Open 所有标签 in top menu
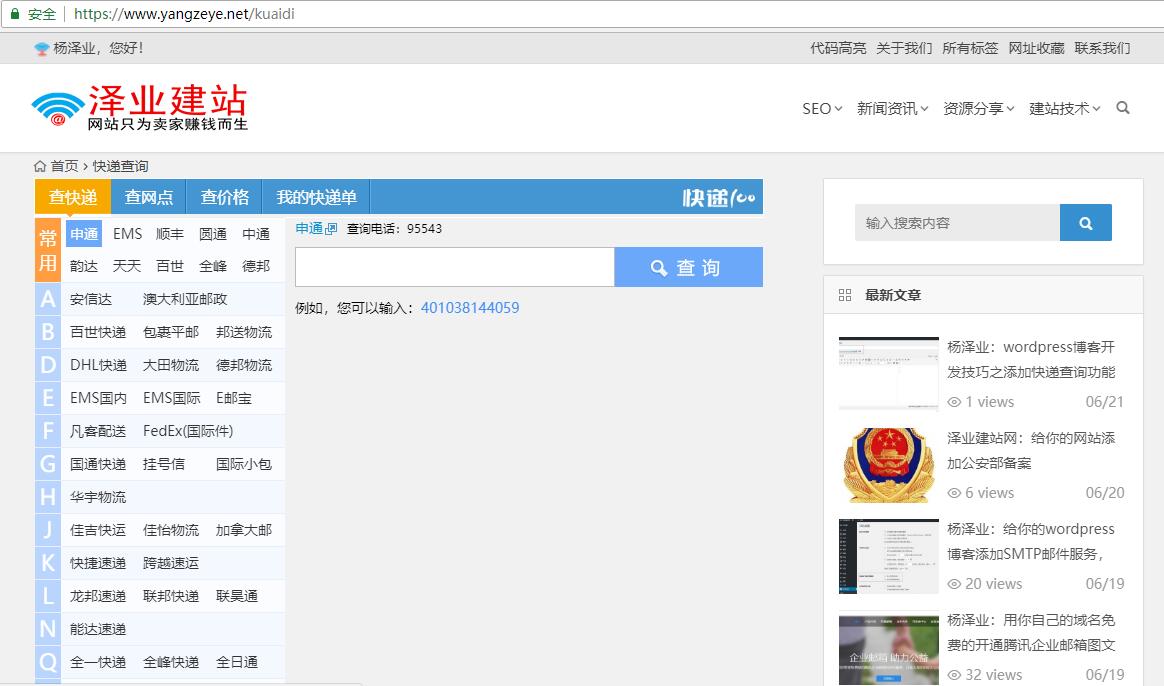Viewport: 1164px width, 686px height. coord(970,48)
